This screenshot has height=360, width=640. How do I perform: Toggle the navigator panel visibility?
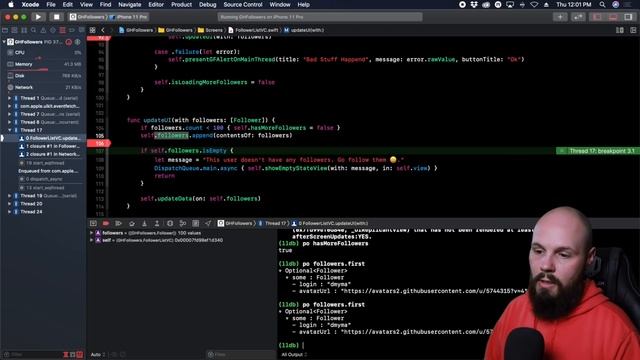pyautogui.click(x=597, y=17)
